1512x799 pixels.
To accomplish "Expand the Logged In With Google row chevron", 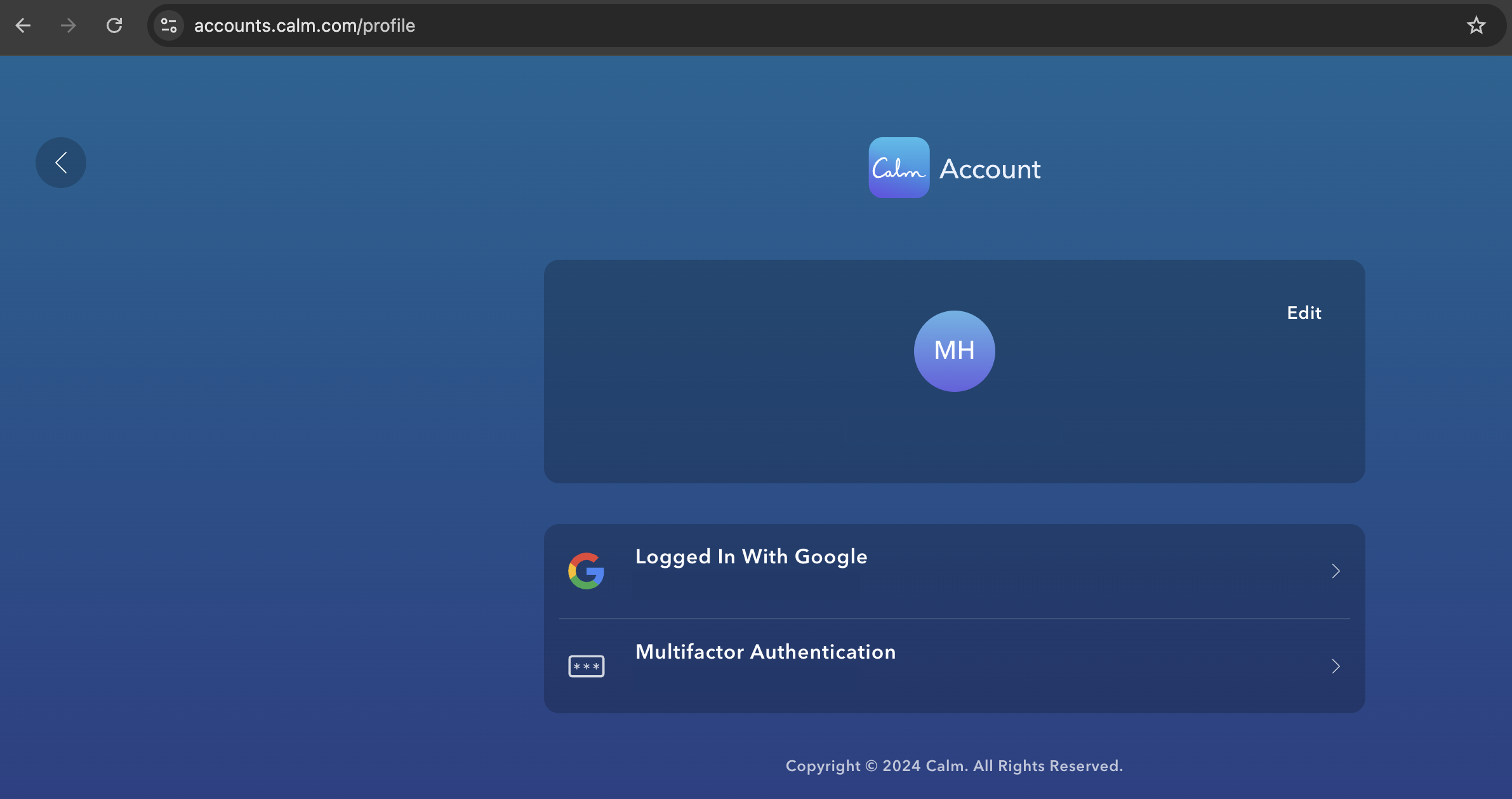I will pyautogui.click(x=1336, y=570).
